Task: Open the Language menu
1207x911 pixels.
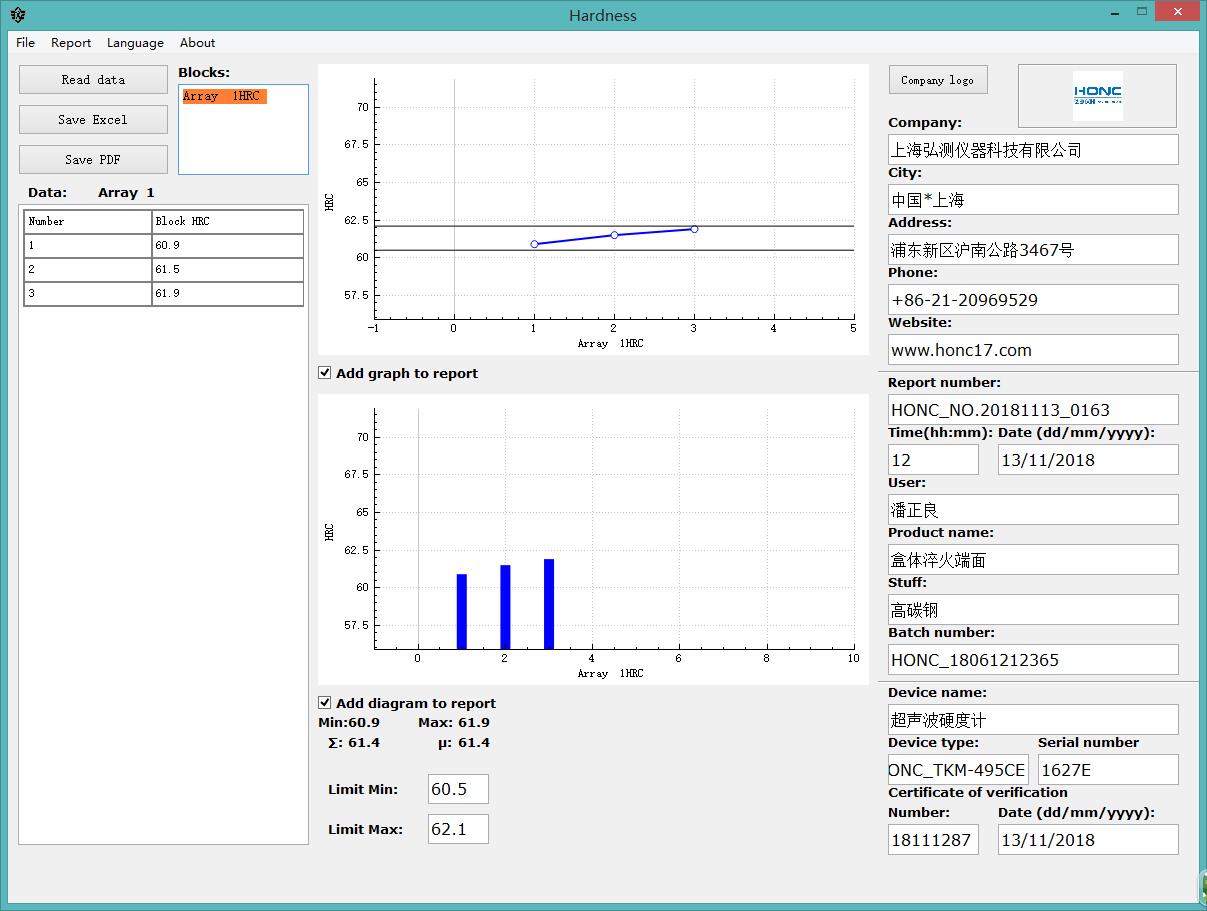Action: pyautogui.click(x=135, y=43)
